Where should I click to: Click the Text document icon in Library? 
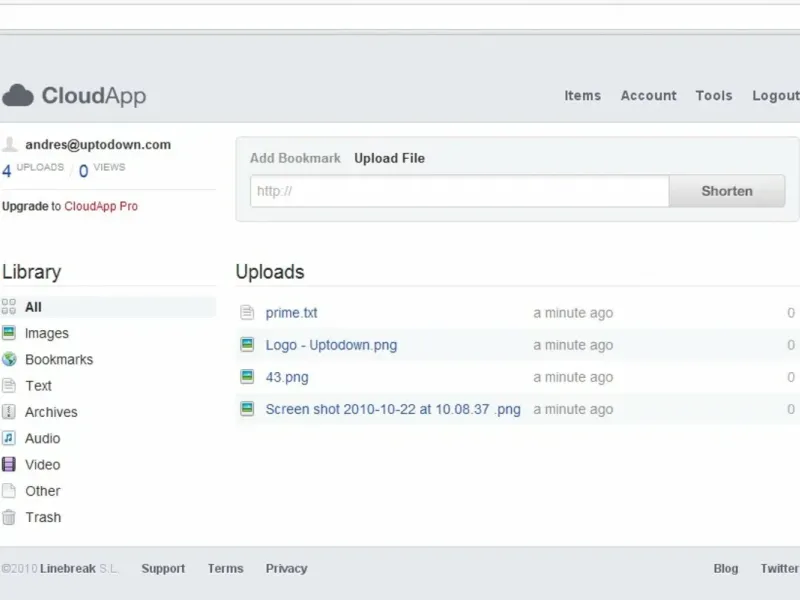pos(9,385)
